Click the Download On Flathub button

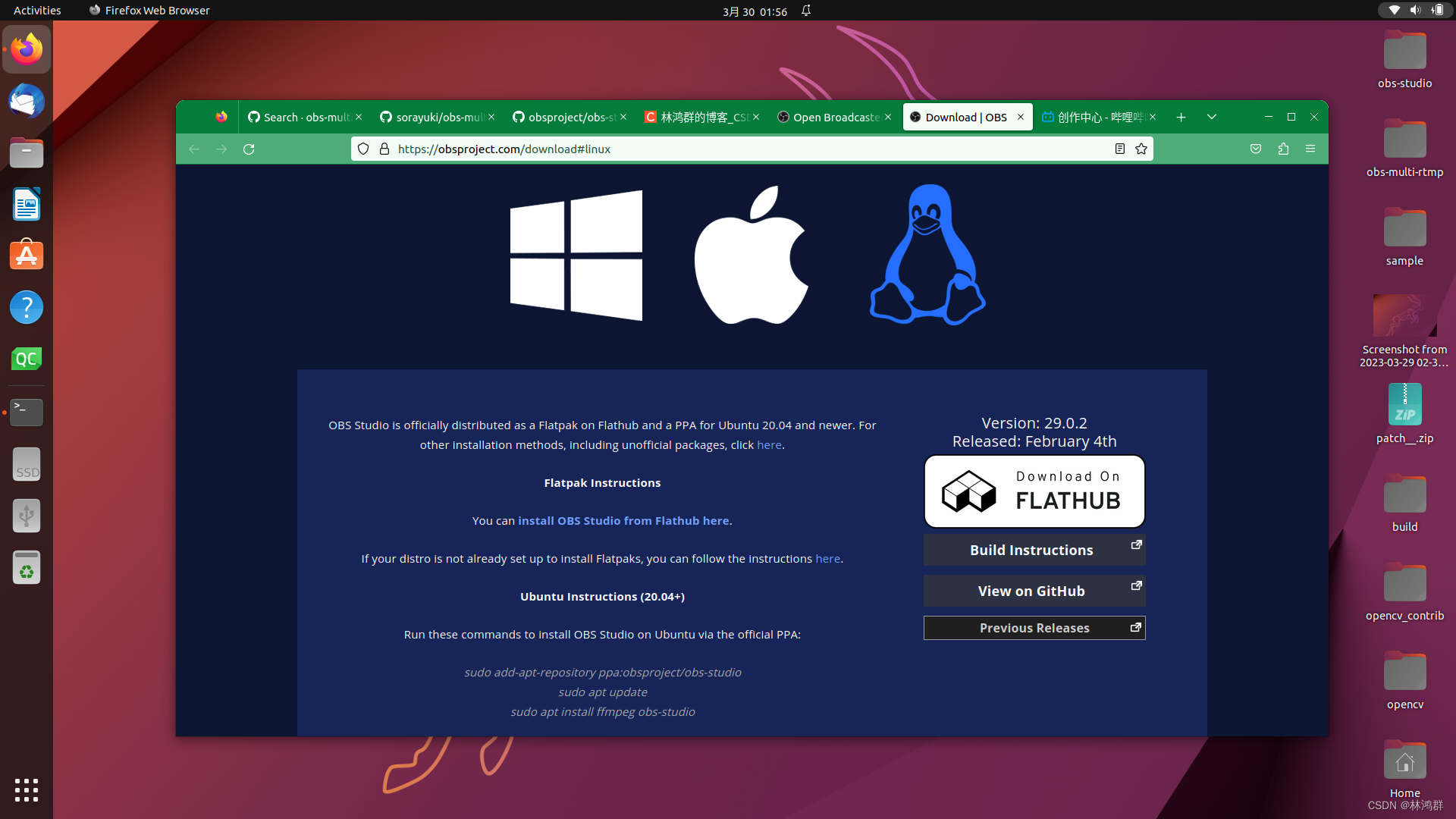pyautogui.click(x=1034, y=491)
